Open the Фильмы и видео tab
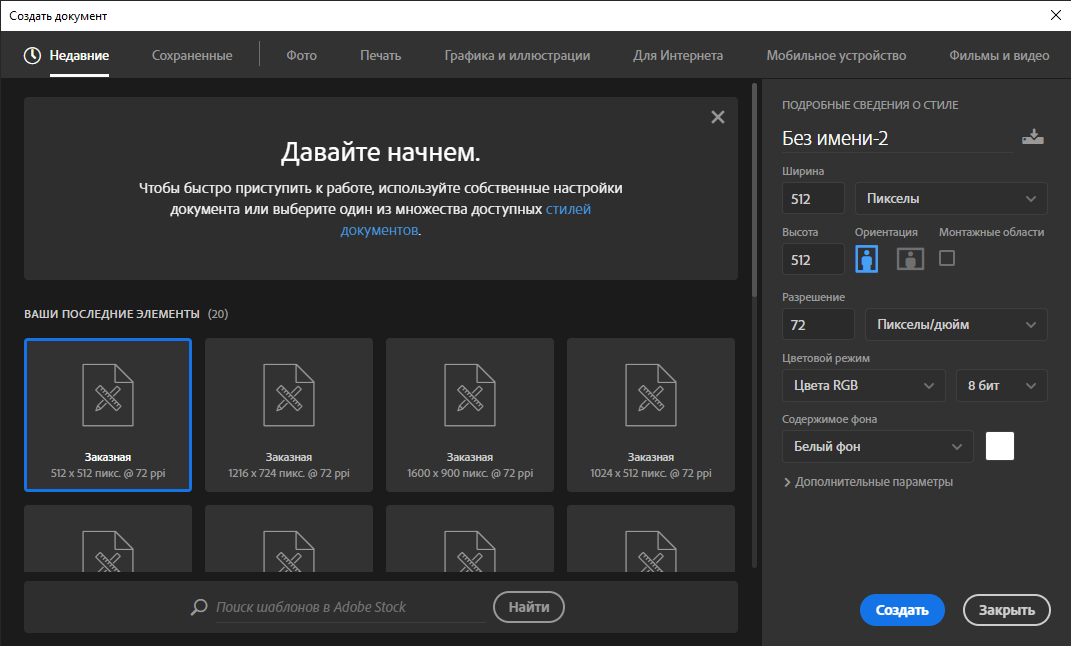 point(999,55)
